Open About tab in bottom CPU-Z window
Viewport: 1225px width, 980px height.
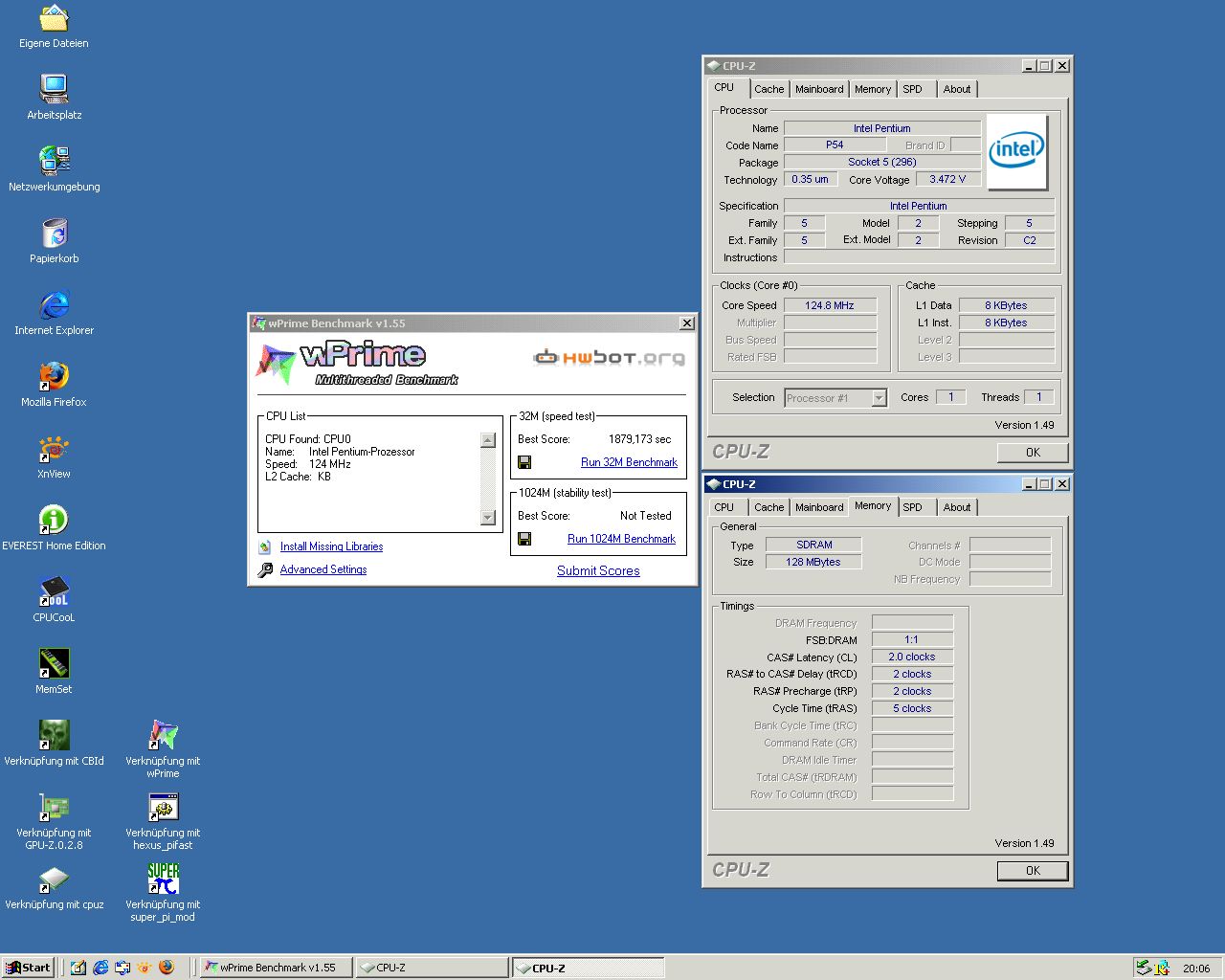pos(957,507)
